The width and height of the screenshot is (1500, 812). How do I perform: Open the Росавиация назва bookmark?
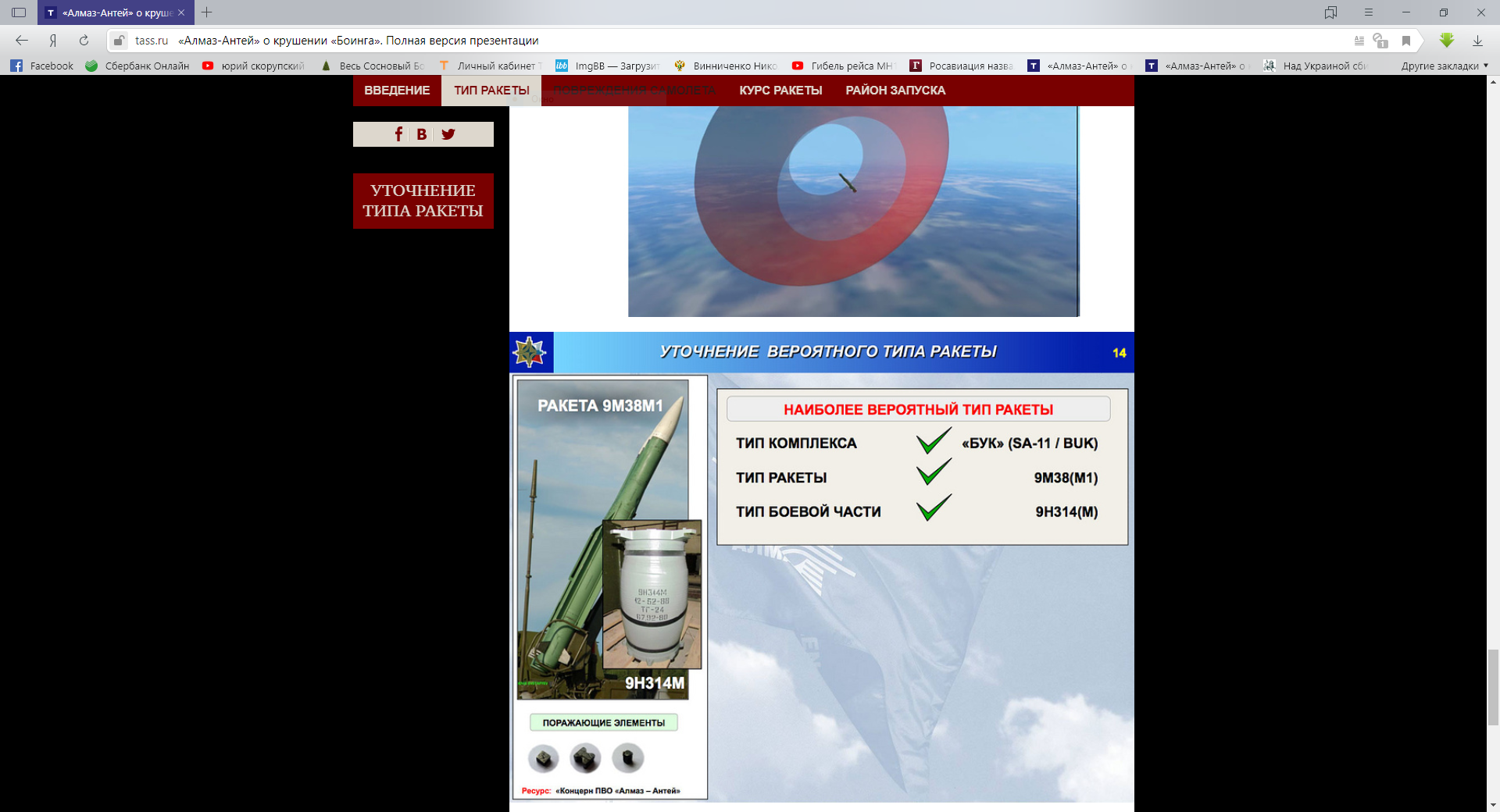click(962, 66)
